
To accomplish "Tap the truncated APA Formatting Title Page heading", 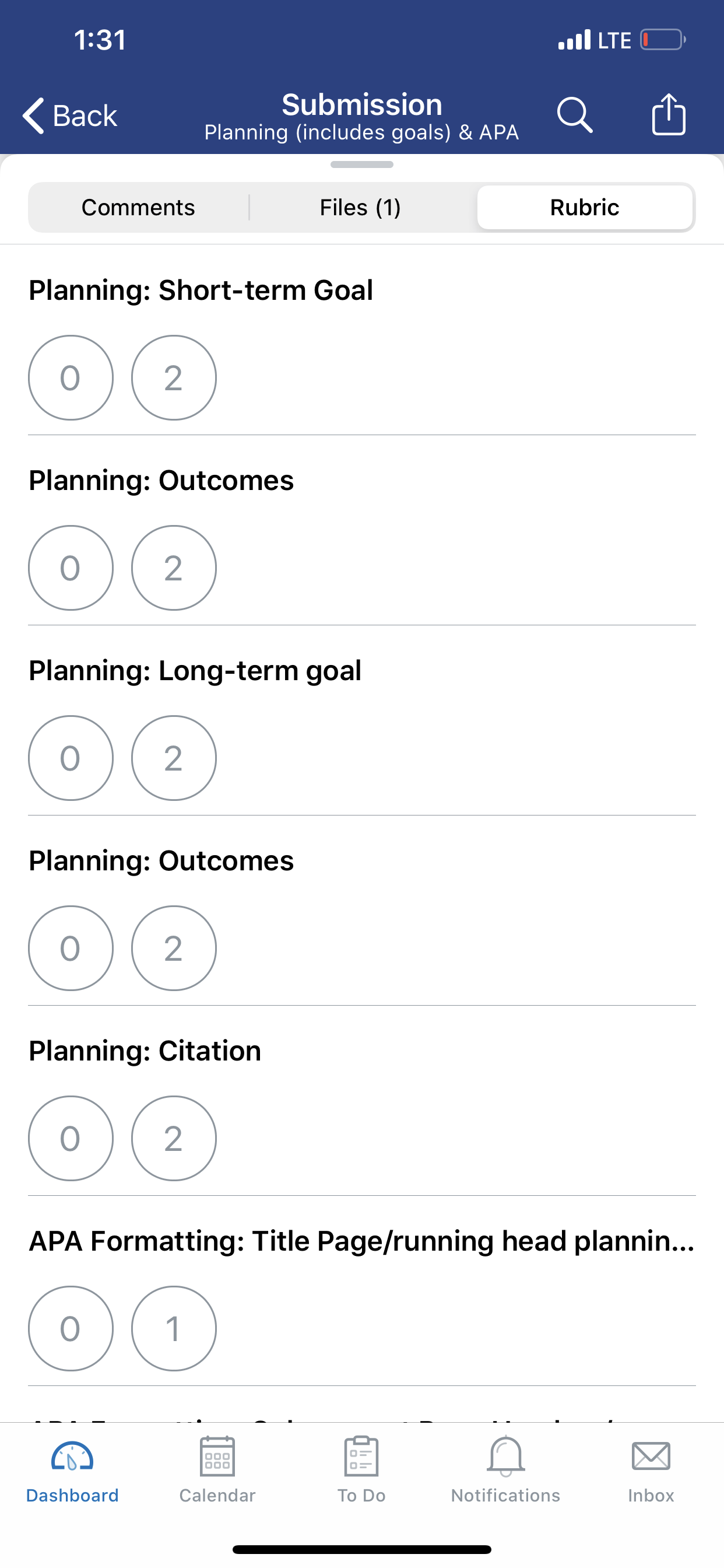I will click(362, 1241).
